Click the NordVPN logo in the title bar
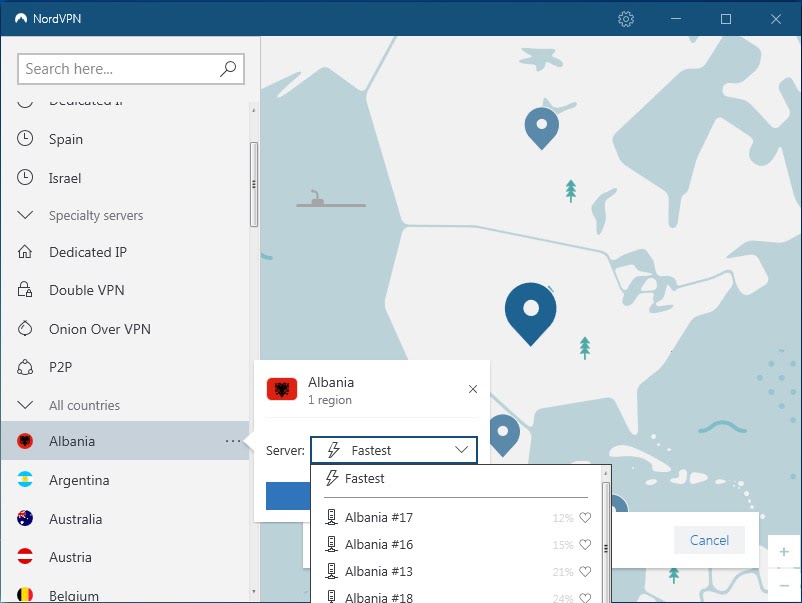The height and width of the screenshot is (603, 802). pos(21,19)
